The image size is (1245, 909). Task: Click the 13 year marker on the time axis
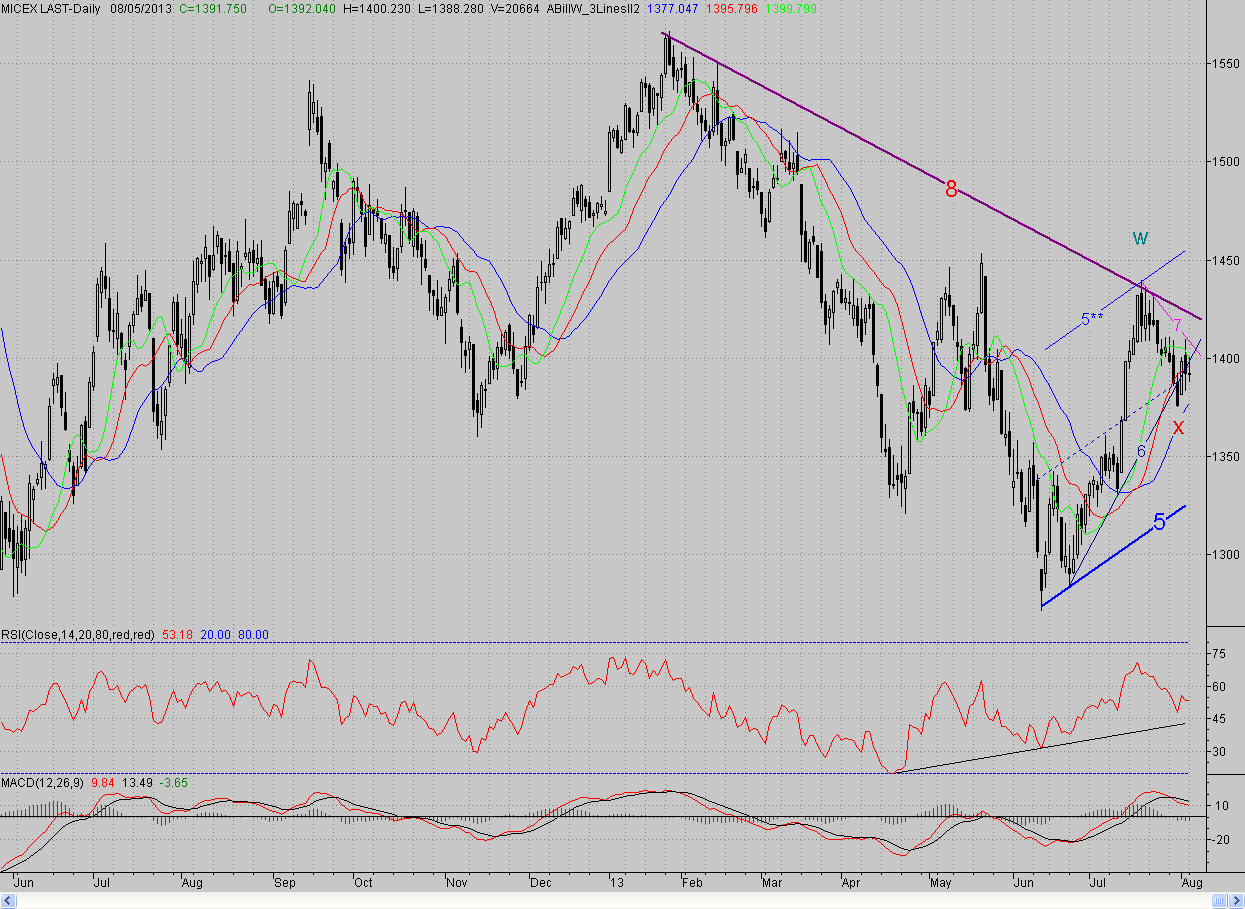pyautogui.click(x=618, y=884)
